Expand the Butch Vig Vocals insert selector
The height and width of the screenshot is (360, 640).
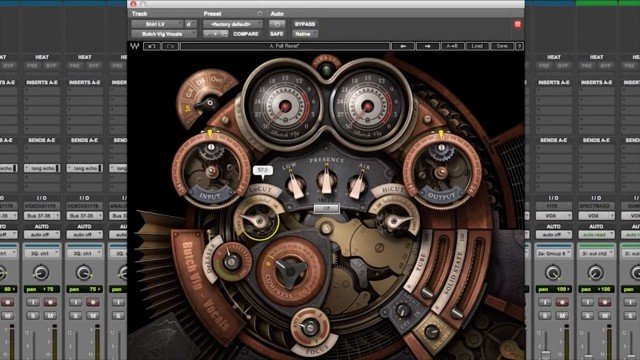(x=163, y=34)
